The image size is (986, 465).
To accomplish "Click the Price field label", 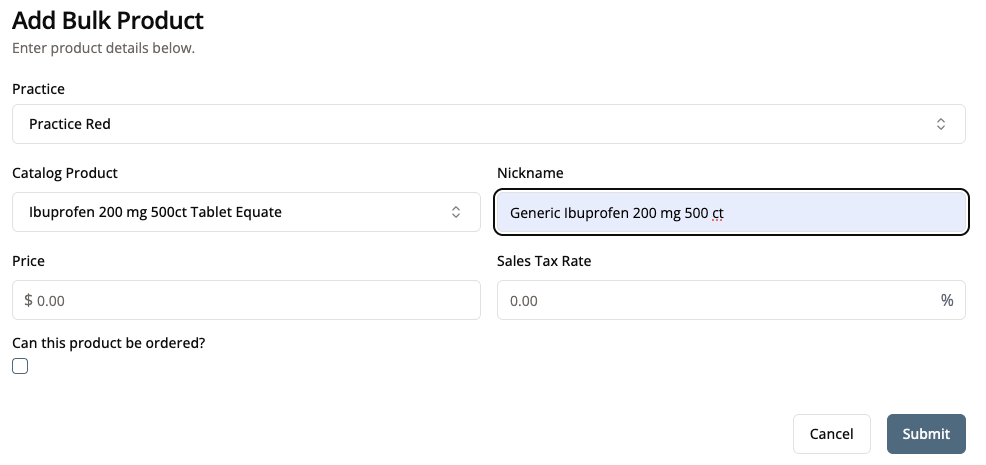I will [28, 261].
